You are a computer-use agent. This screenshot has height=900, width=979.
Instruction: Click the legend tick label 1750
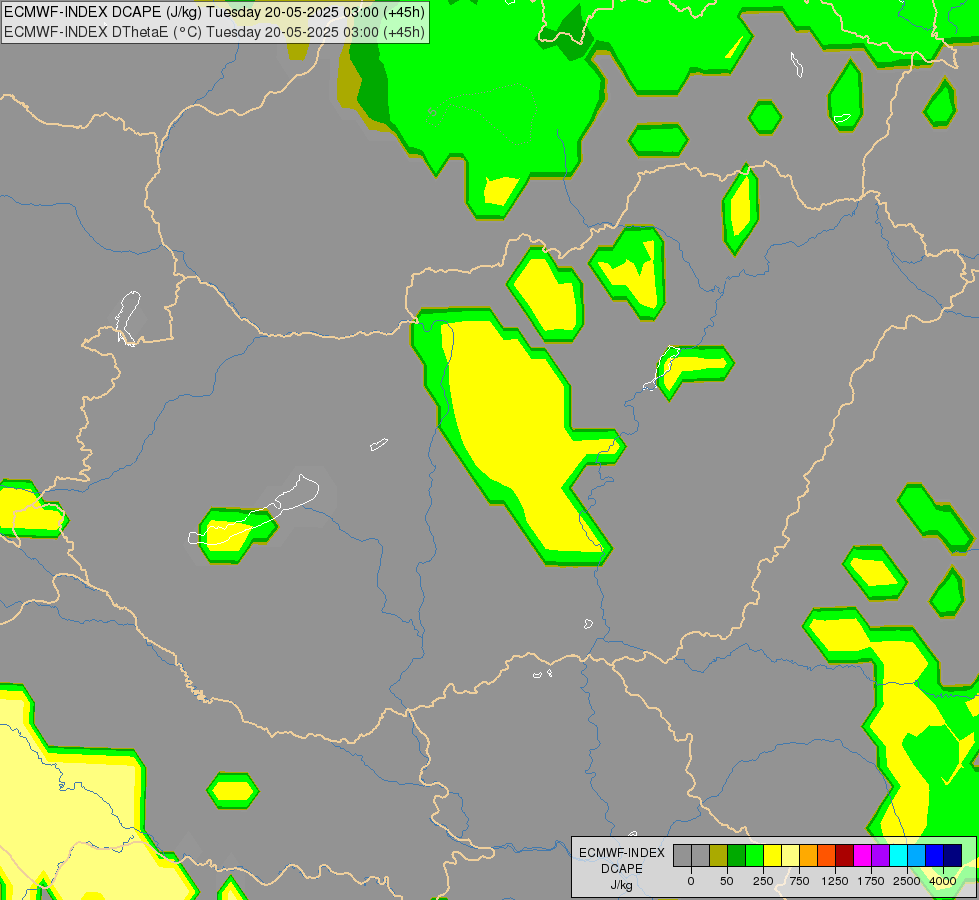point(870,881)
